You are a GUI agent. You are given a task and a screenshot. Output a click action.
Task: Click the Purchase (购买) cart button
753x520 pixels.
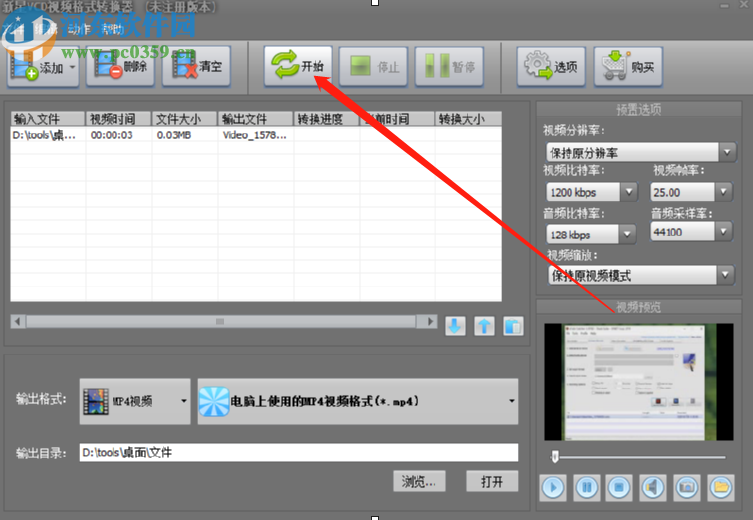click(x=628, y=67)
